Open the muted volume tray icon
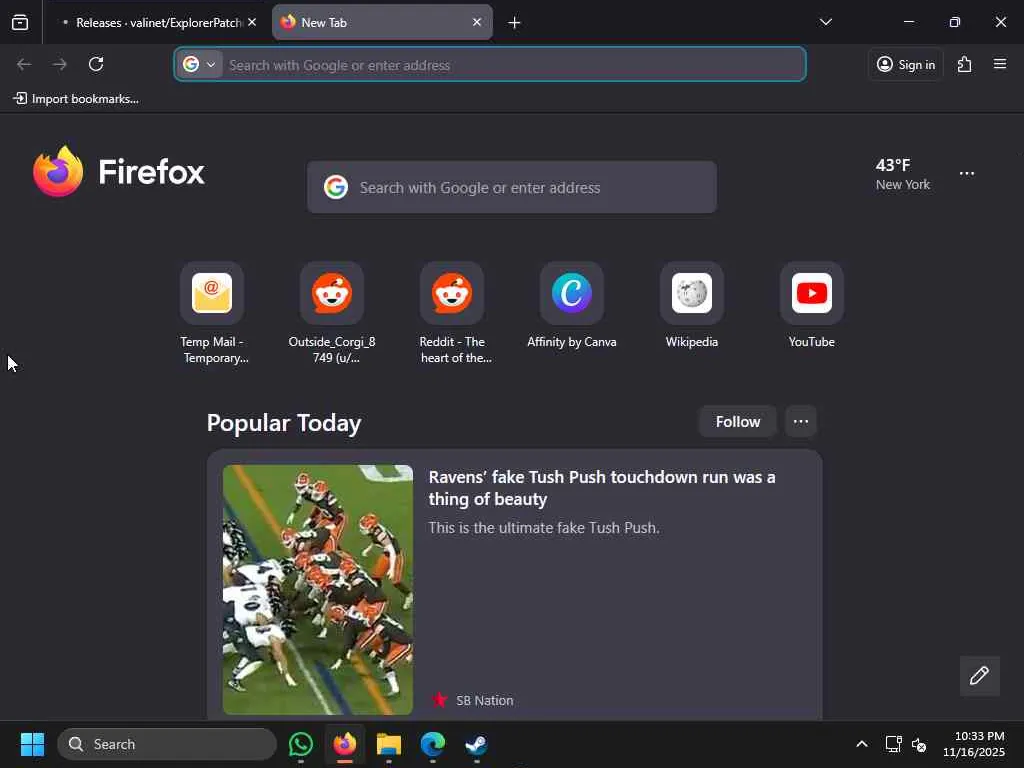Viewport: 1024px width, 768px height. coord(919,744)
